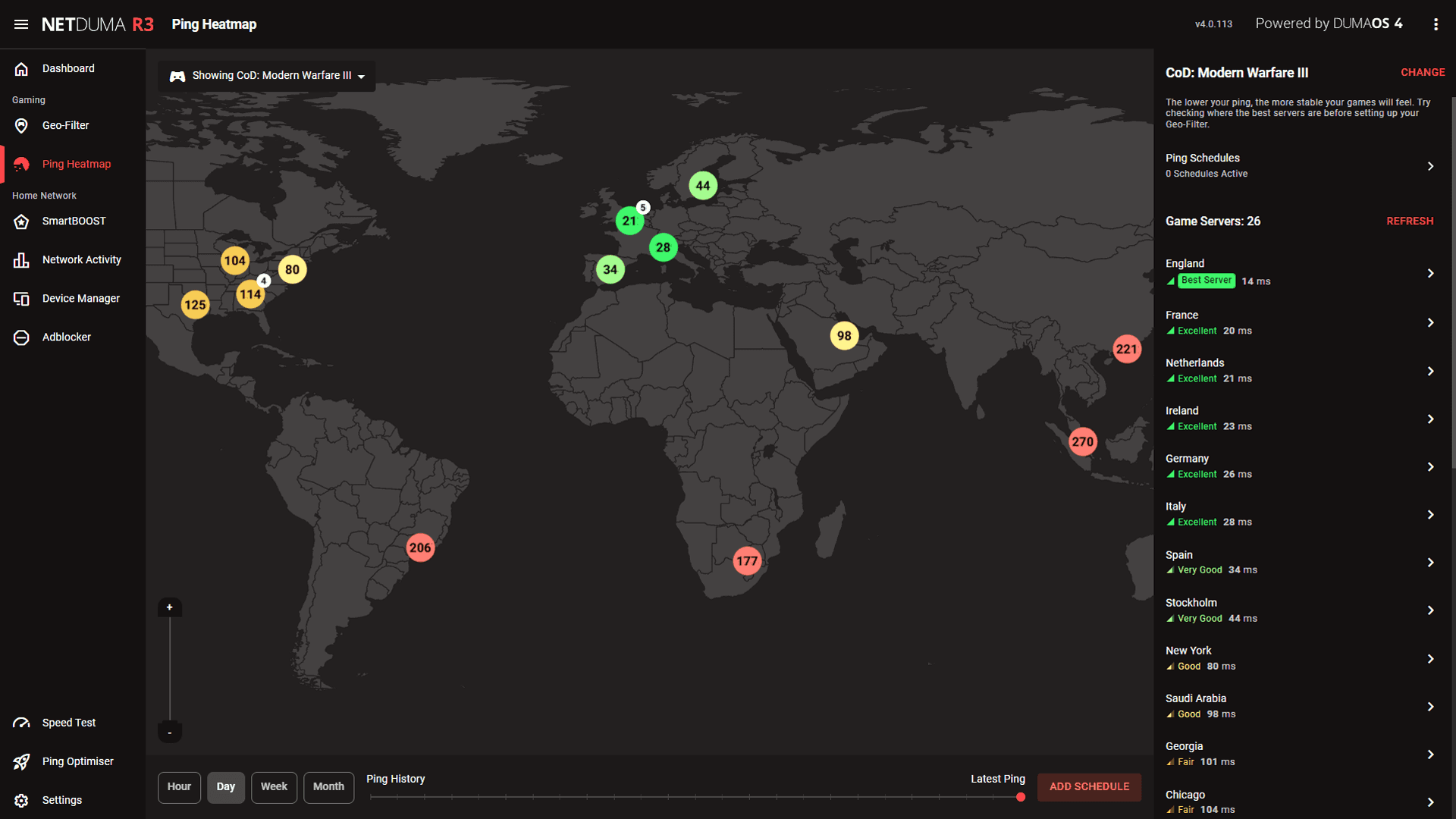Select the Month time range
This screenshot has height=819, width=1456.
(328, 787)
